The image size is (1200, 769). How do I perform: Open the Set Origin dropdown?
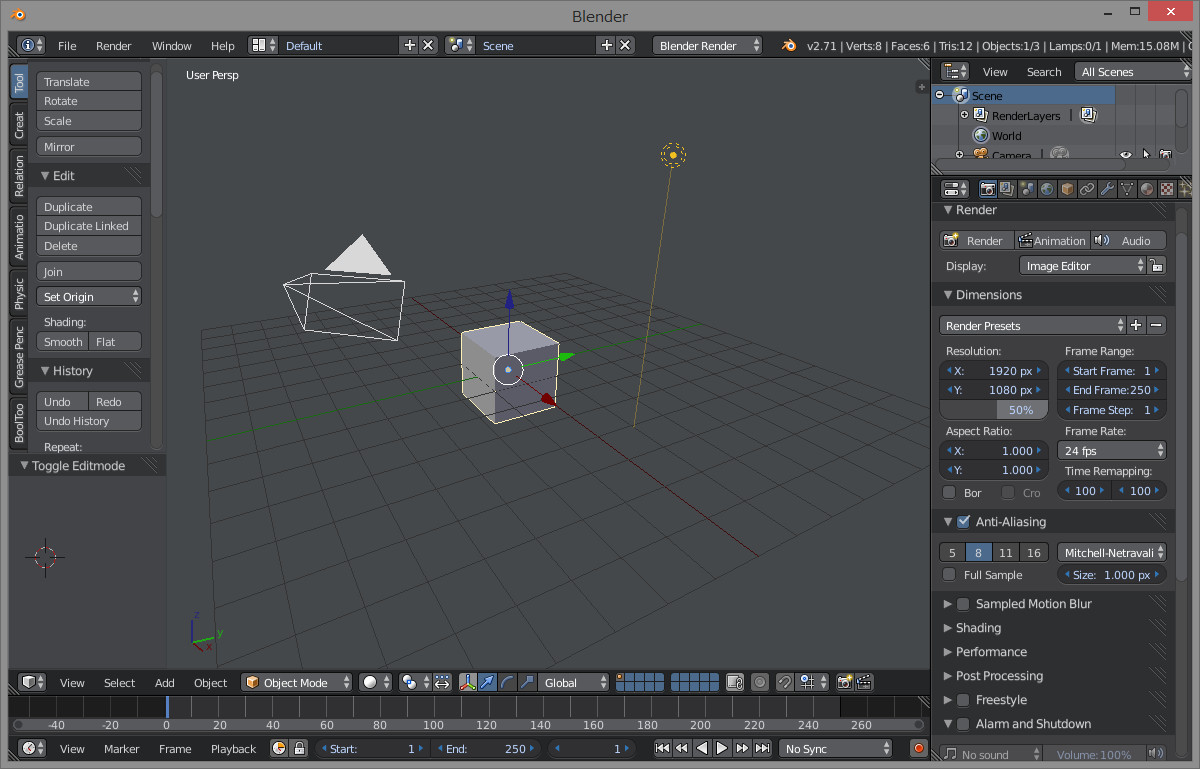(89, 296)
